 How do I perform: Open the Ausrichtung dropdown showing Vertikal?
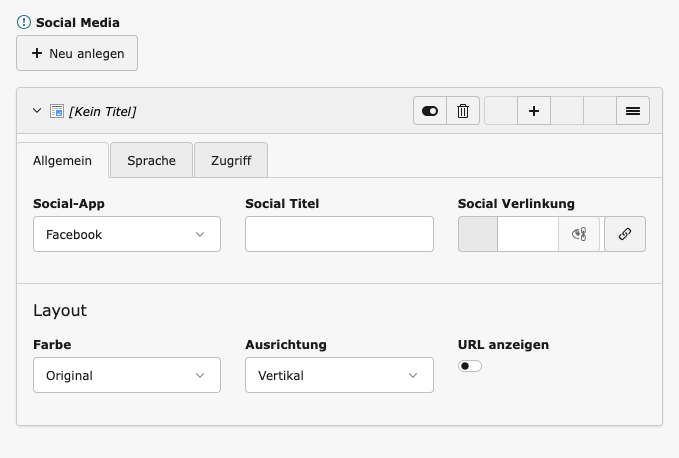(339, 375)
